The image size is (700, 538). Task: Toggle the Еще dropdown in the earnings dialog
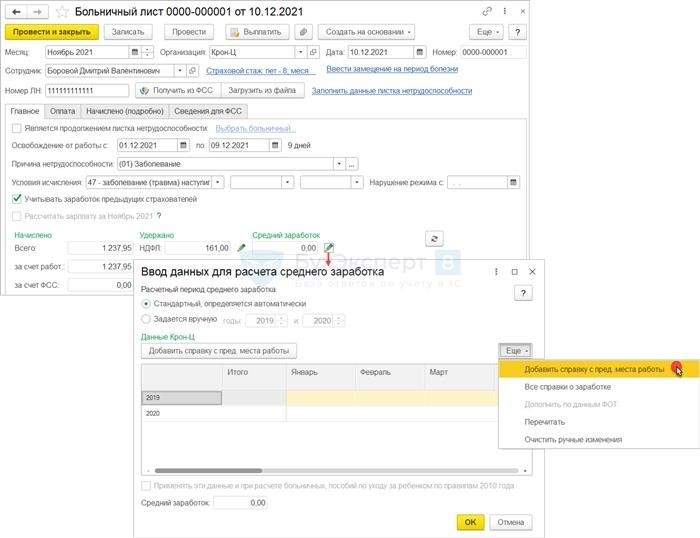point(515,351)
